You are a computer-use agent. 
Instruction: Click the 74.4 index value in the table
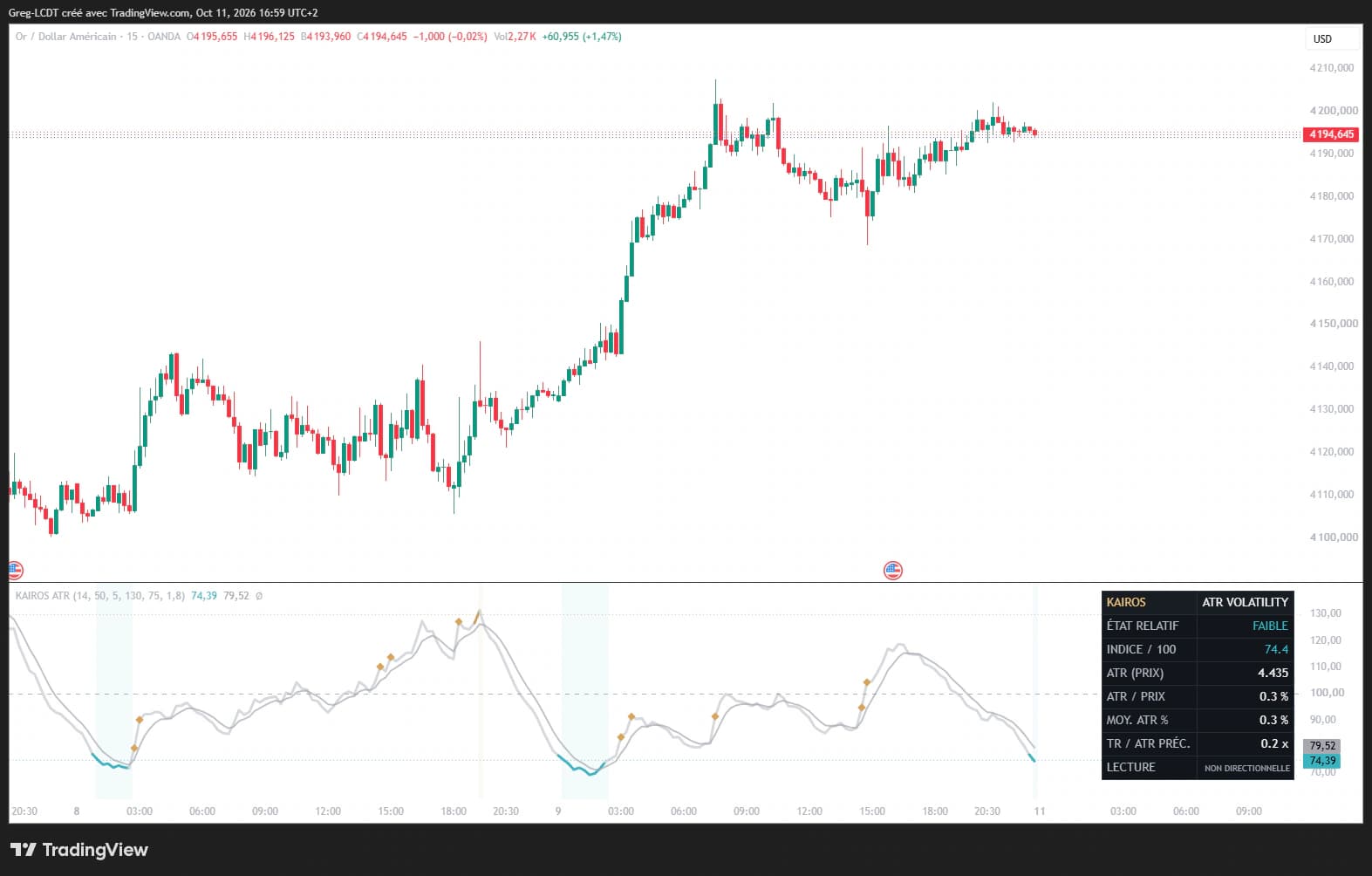pos(1276,649)
